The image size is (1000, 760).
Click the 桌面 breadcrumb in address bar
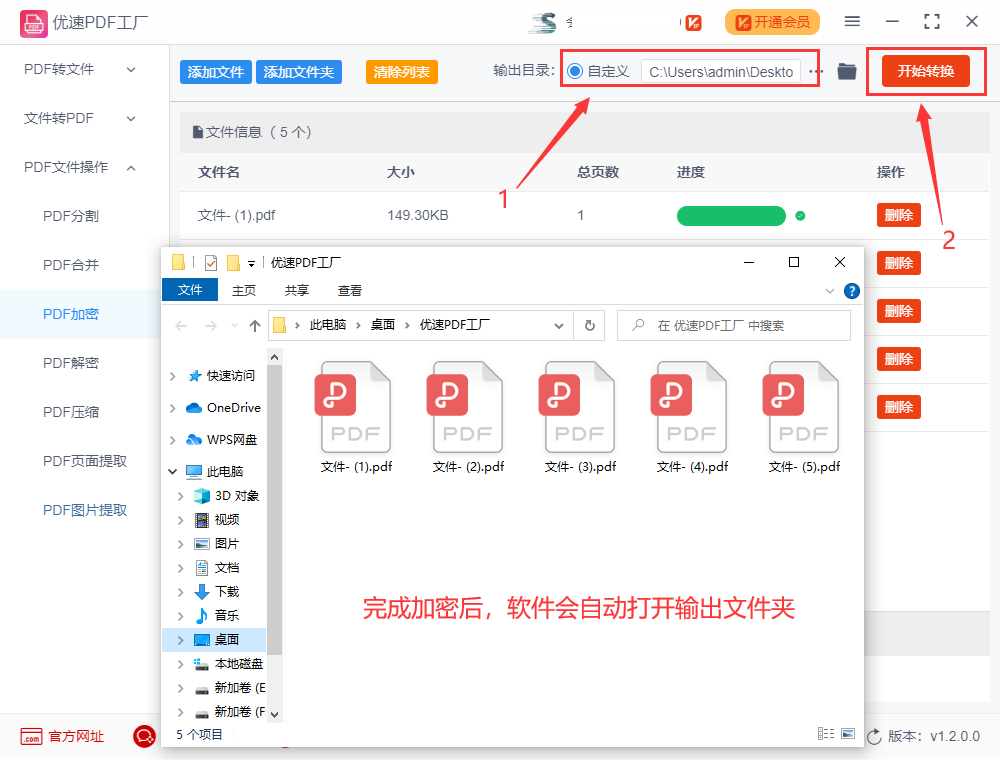383,325
